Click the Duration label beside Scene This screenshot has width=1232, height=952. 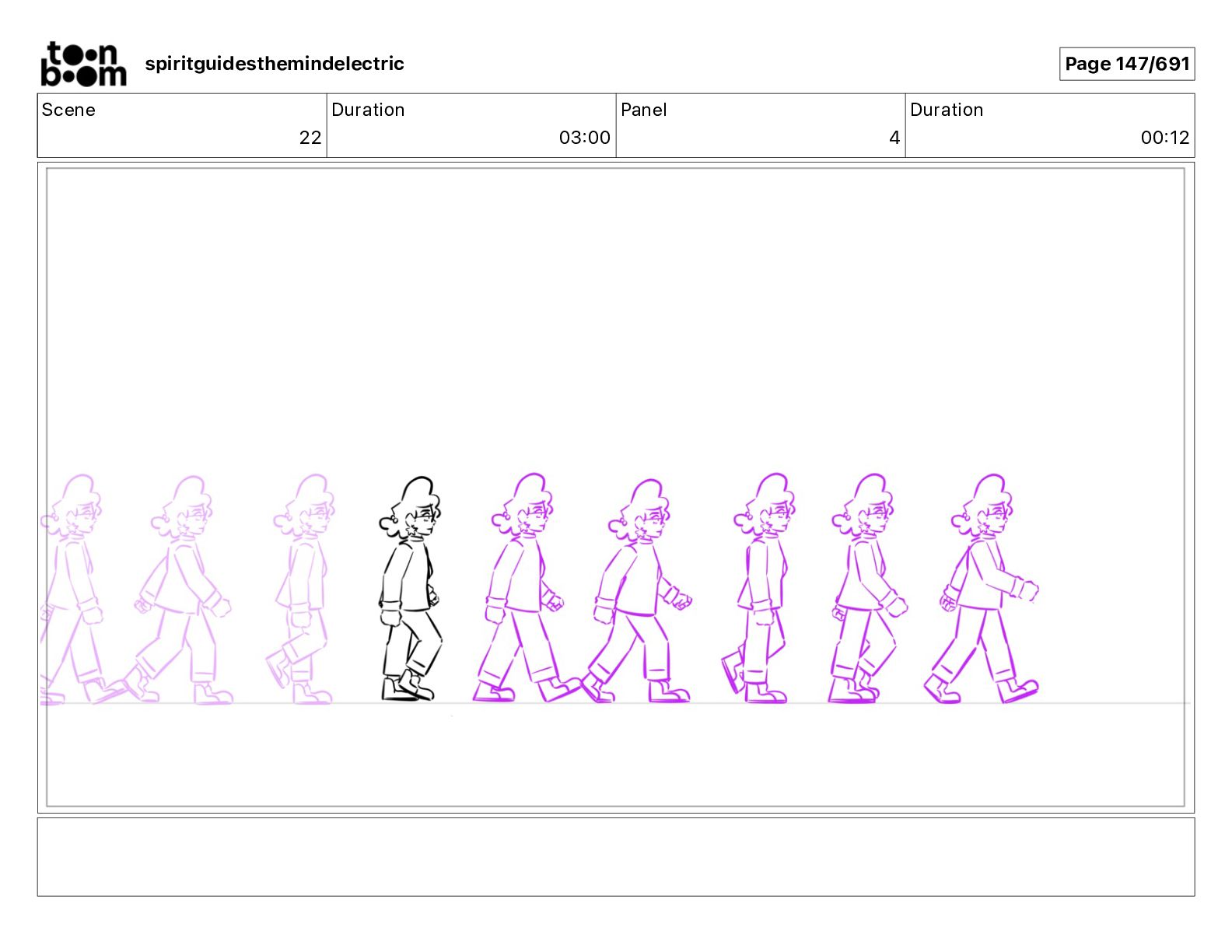coord(368,110)
